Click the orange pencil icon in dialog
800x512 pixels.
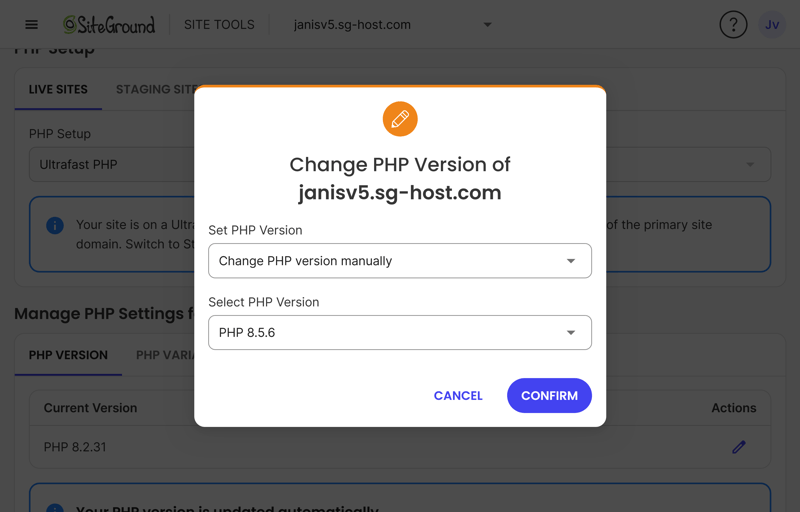tap(400, 119)
